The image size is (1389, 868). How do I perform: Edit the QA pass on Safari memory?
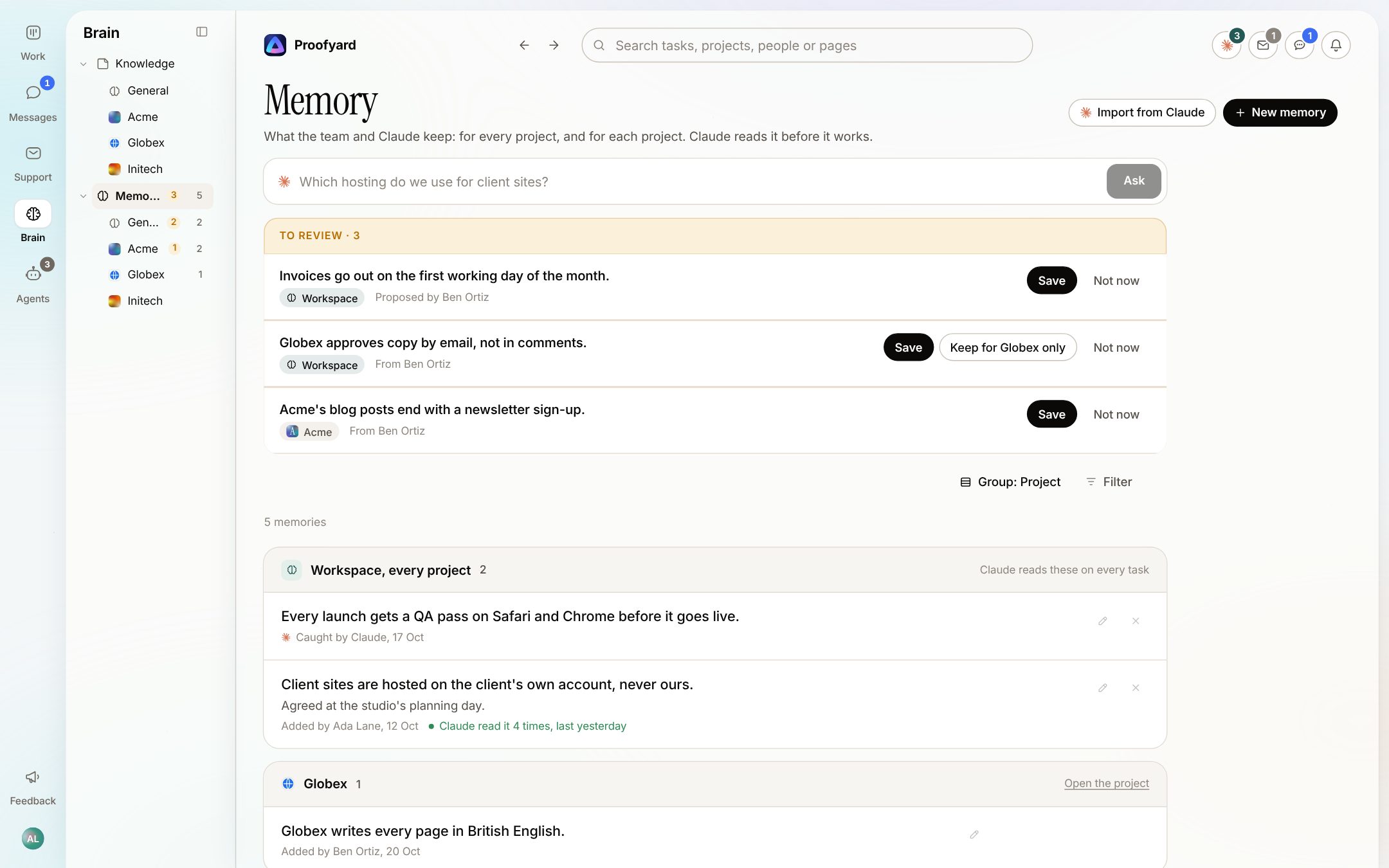tap(1102, 621)
